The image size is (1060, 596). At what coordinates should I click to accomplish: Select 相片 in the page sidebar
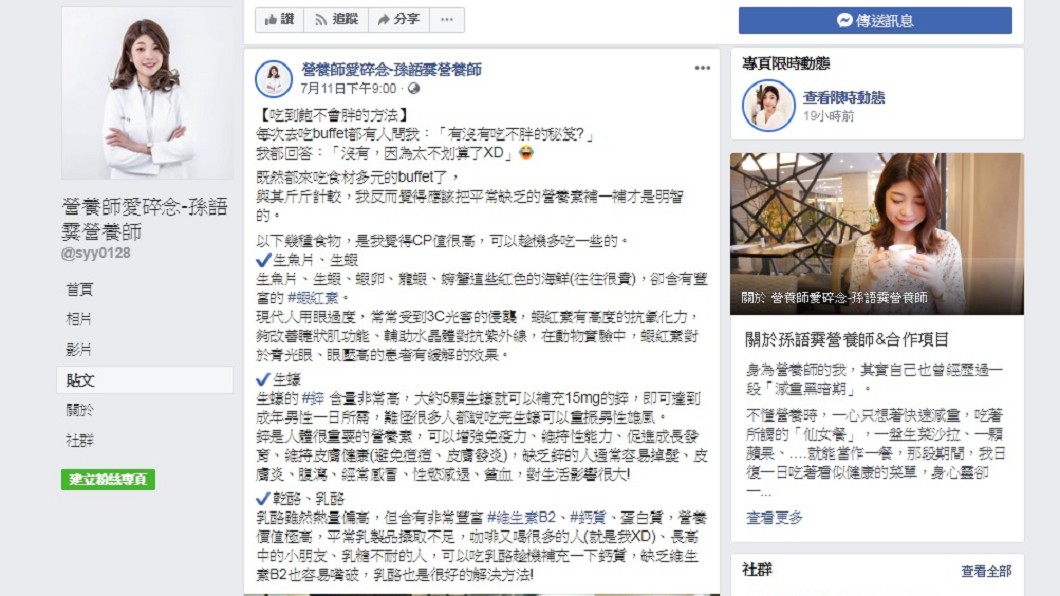tap(79, 319)
